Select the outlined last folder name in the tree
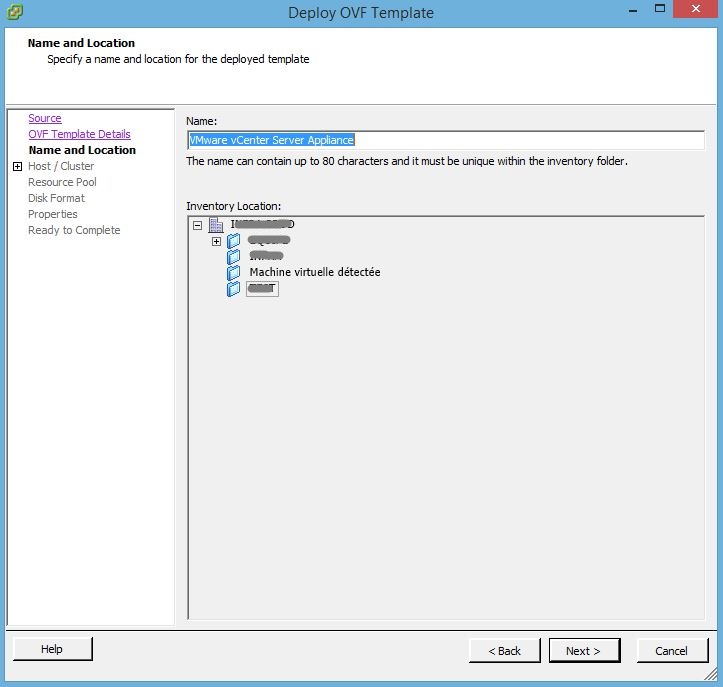 click(262, 289)
